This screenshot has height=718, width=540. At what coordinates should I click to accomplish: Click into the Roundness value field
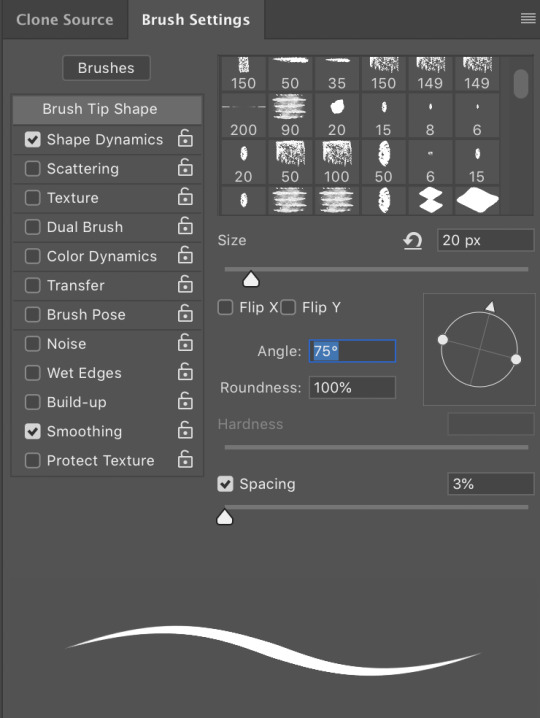pos(352,388)
